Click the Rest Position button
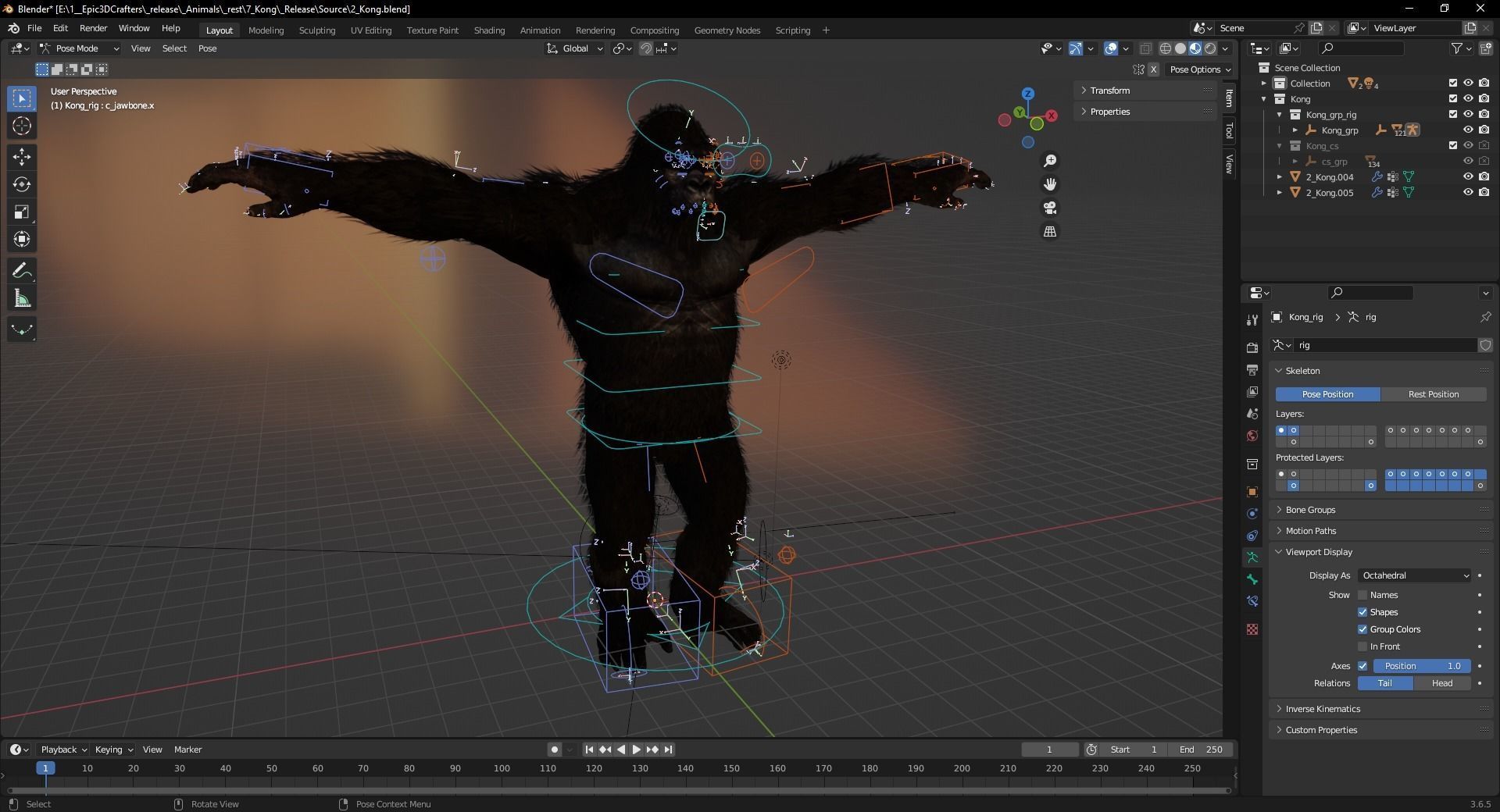This screenshot has width=1500, height=812. click(1434, 394)
